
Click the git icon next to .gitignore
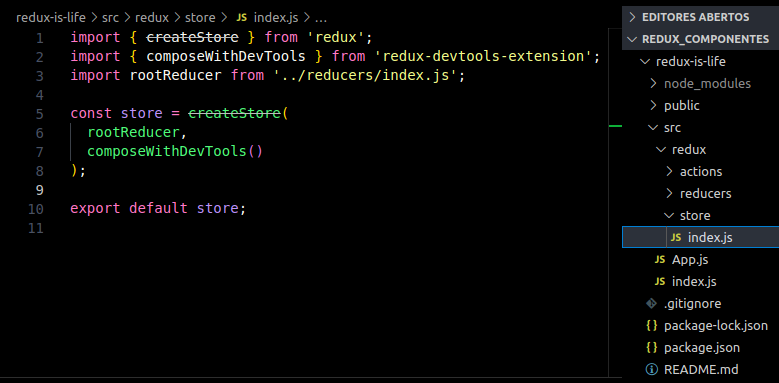(651, 303)
